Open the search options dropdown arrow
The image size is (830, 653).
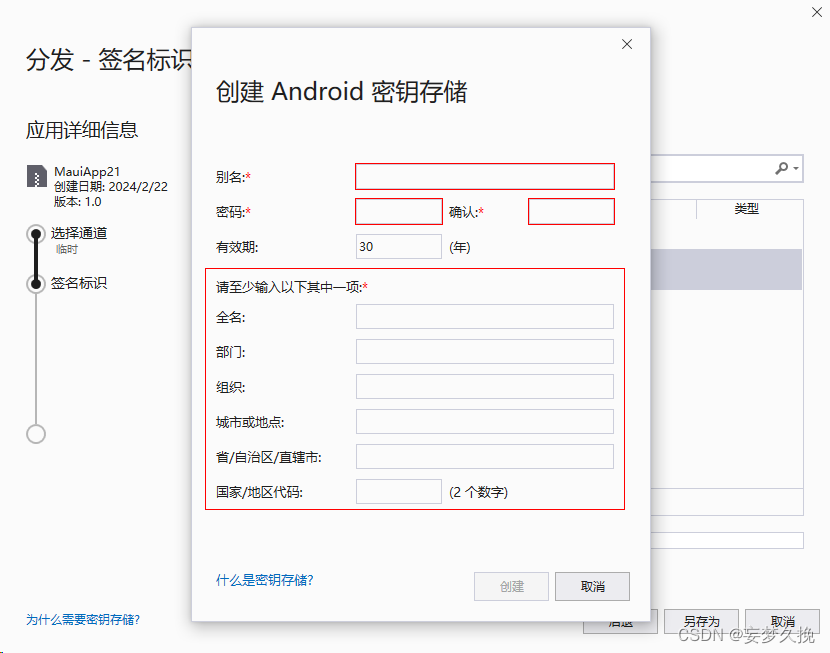(x=795, y=168)
